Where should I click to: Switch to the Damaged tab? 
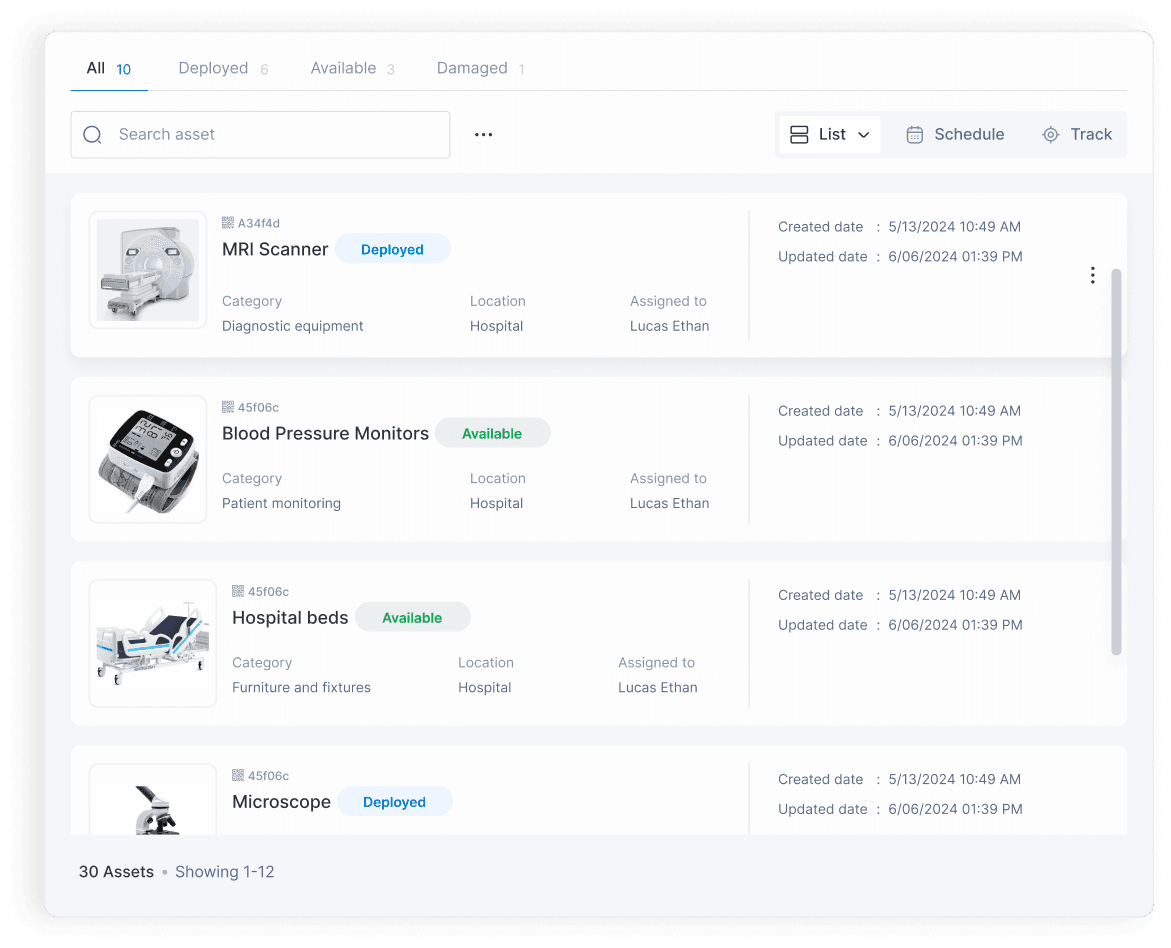coord(472,67)
